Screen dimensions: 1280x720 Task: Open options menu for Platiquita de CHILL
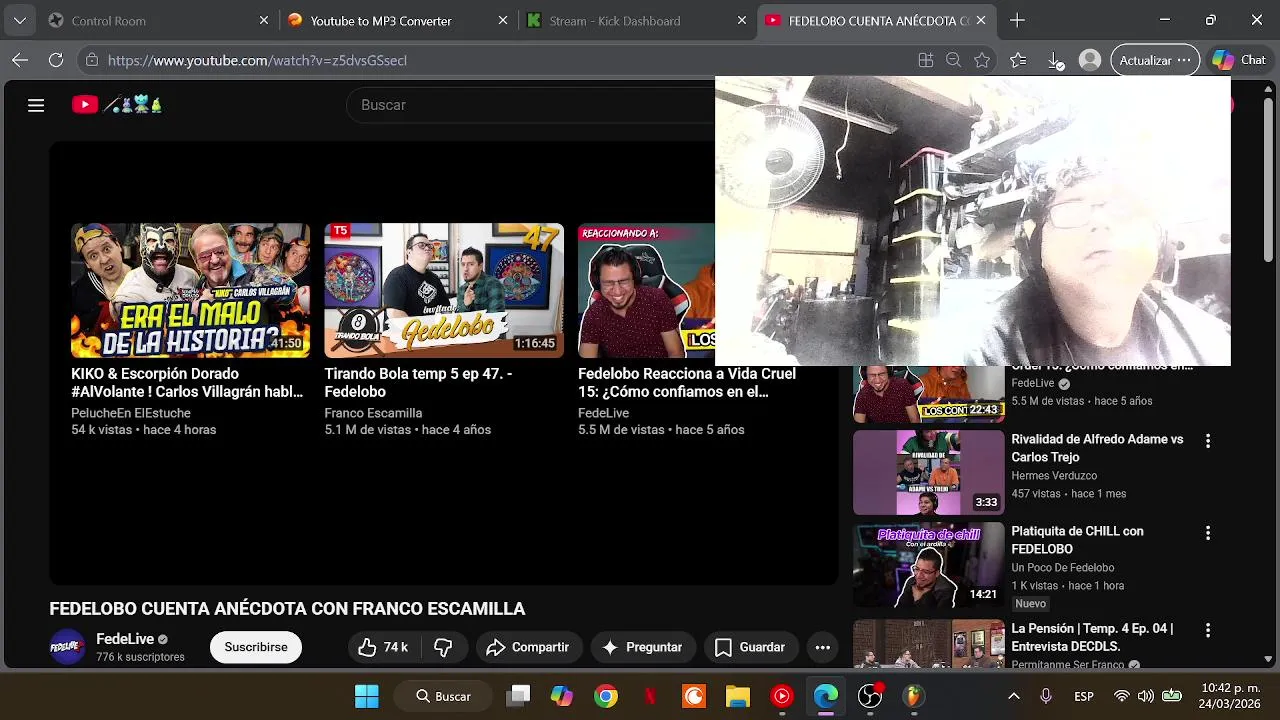click(1207, 533)
